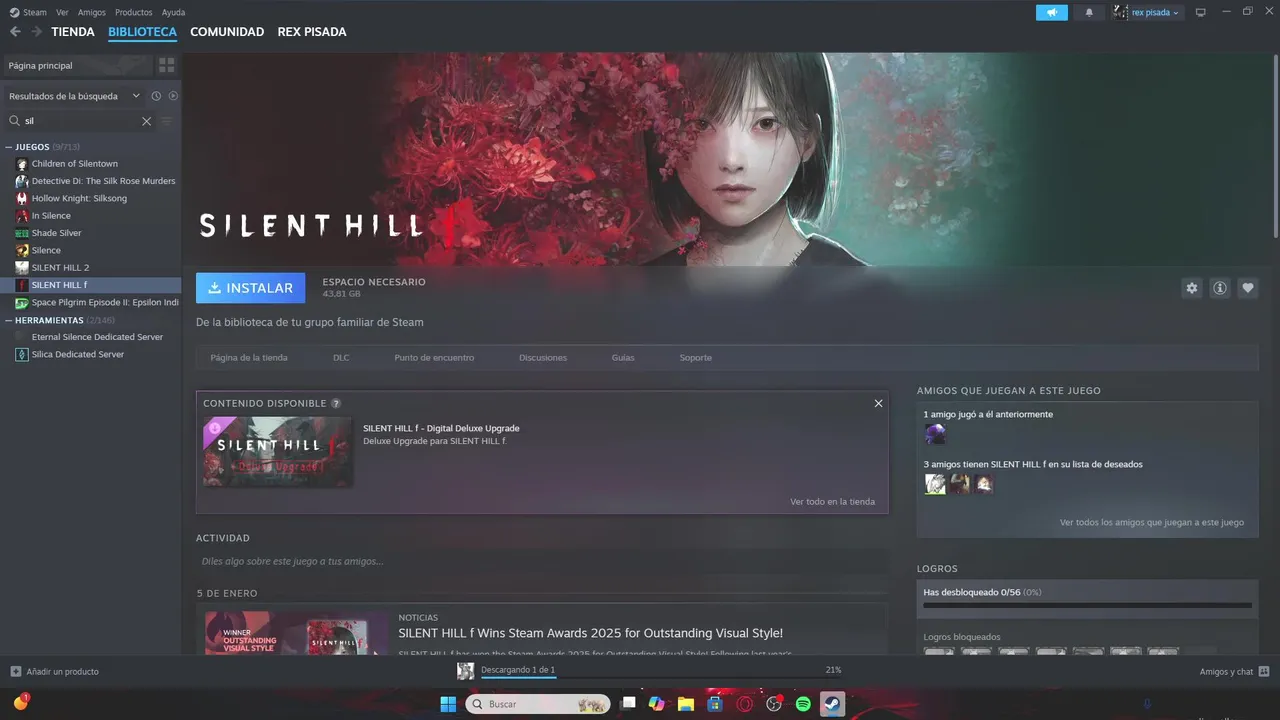Clear the library search text
Viewport: 1280px width, 720px height.
click(146, 121)
